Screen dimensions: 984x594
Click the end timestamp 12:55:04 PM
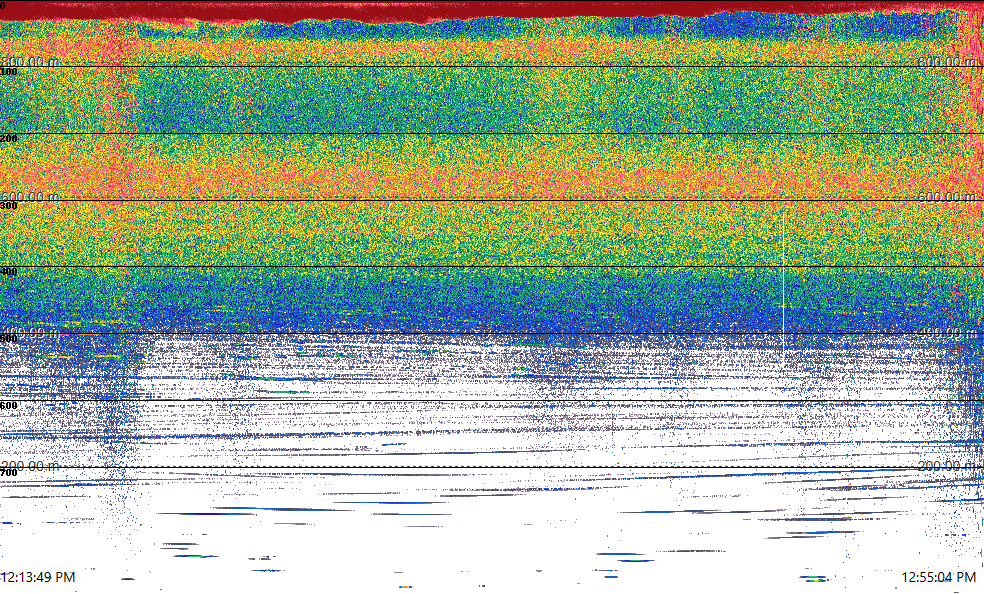(939, 577)
